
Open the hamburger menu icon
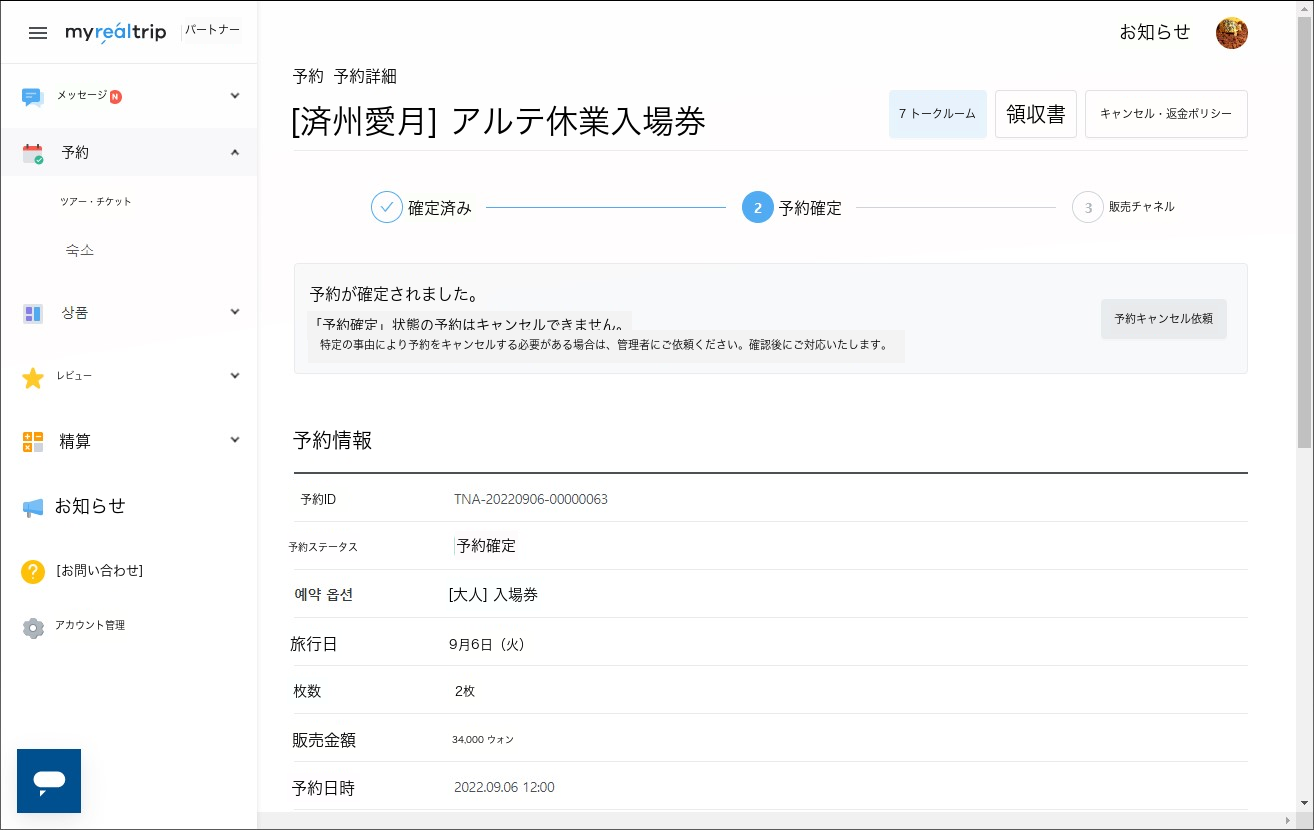[x=38, y=33]
